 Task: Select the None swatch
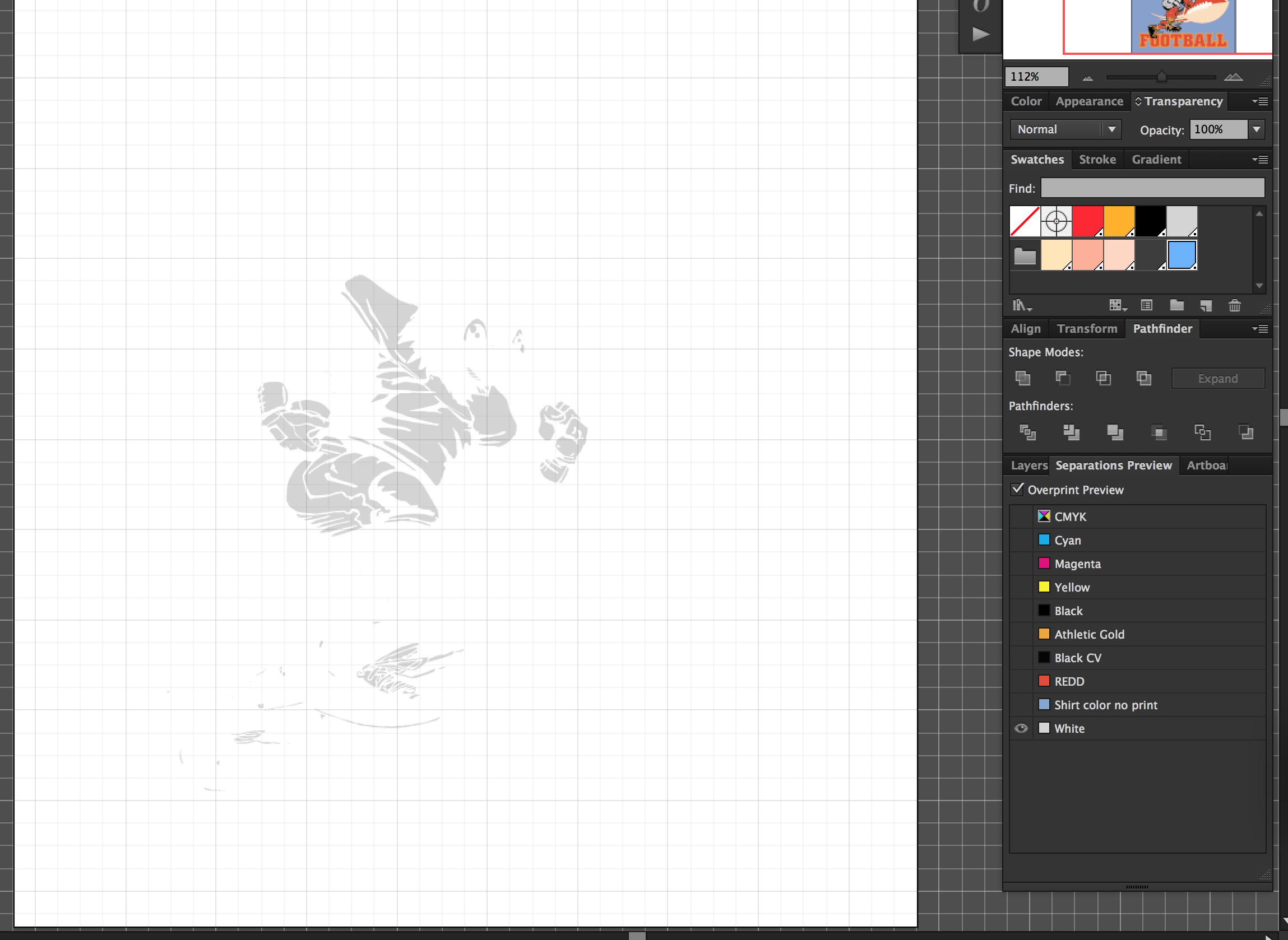click(1025, 221)
